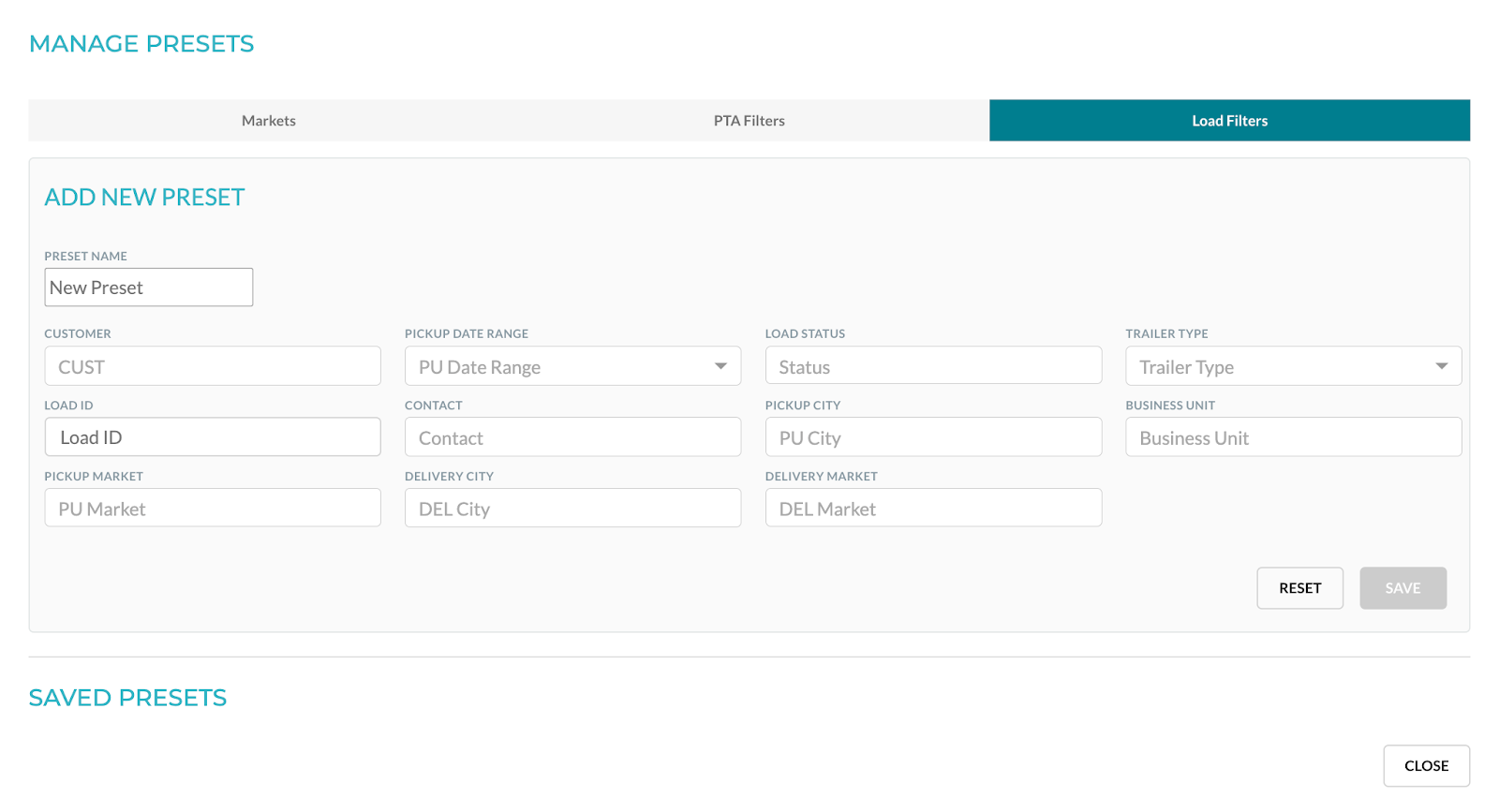This screenshot has width=1499, height=812.
Task: Click the PU Market field
Action: (213, 508)
